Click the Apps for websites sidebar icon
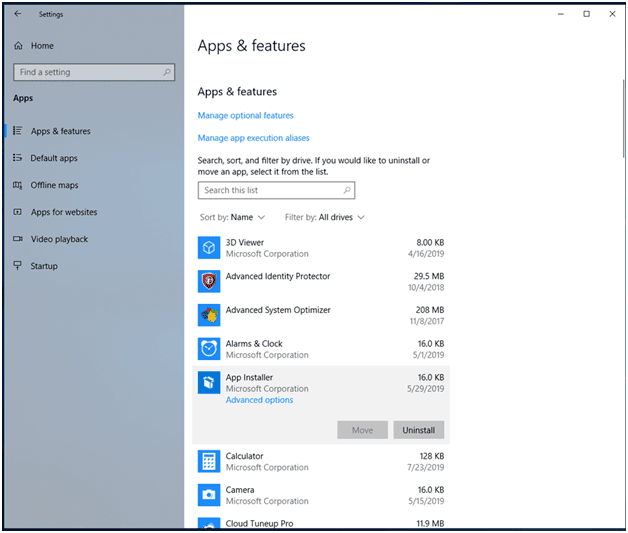 point(18,212)
